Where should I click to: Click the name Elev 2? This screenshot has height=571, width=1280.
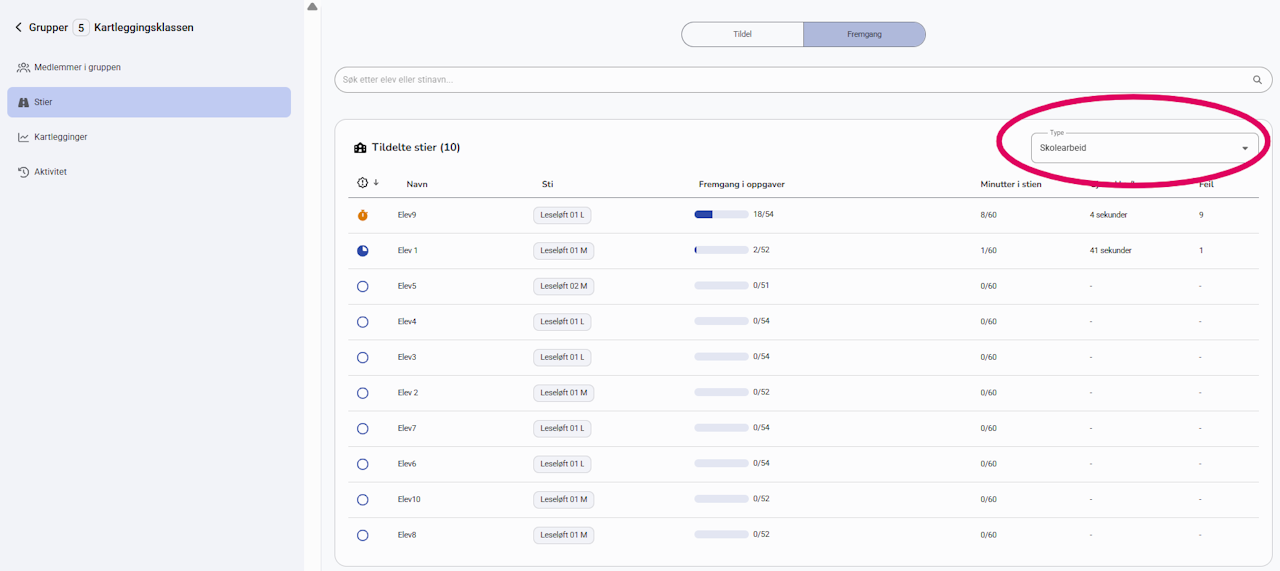[408, 393]
